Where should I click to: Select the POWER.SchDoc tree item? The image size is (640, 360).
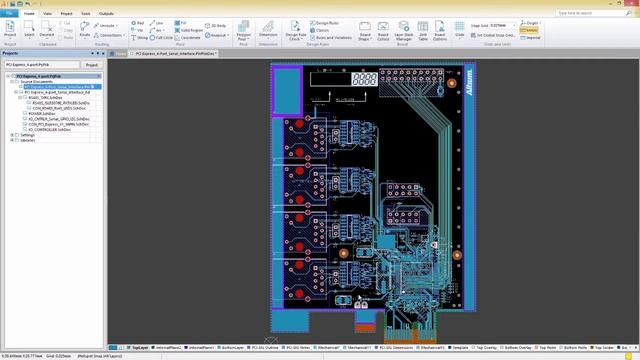(42, 113)
